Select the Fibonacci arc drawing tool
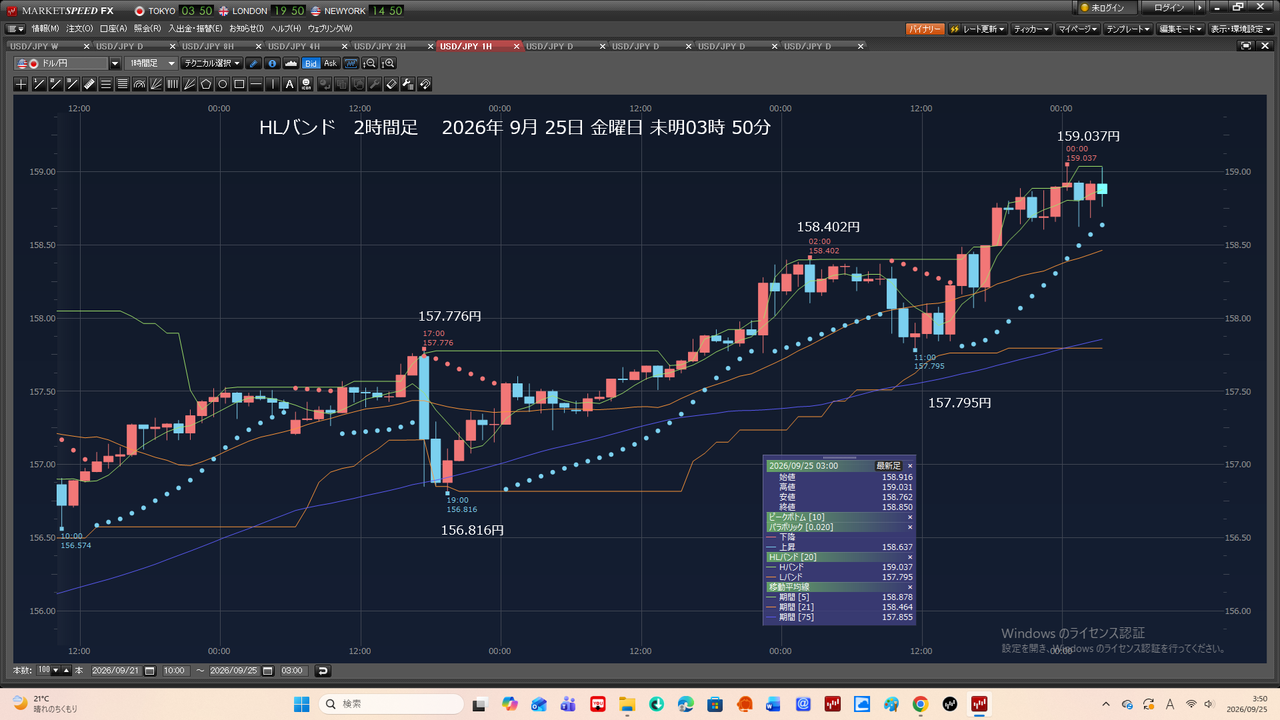 tap(139, 84)
